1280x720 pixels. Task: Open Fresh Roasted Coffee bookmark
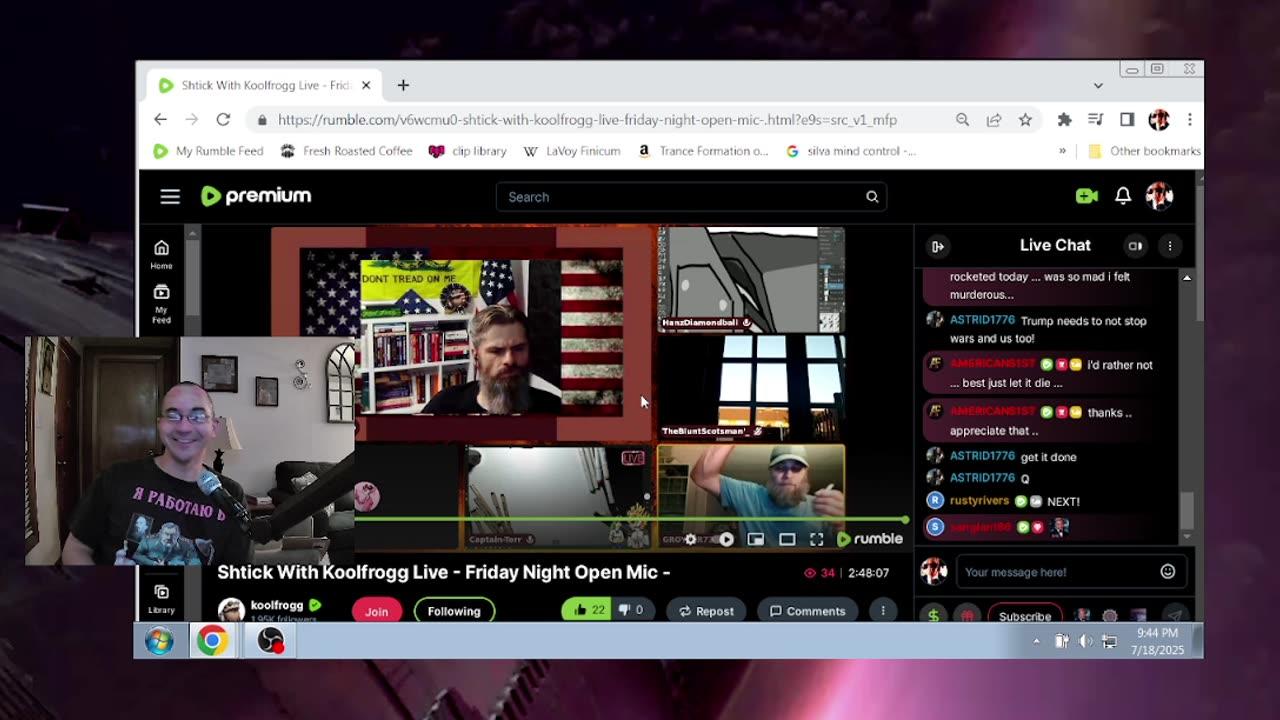346,151
